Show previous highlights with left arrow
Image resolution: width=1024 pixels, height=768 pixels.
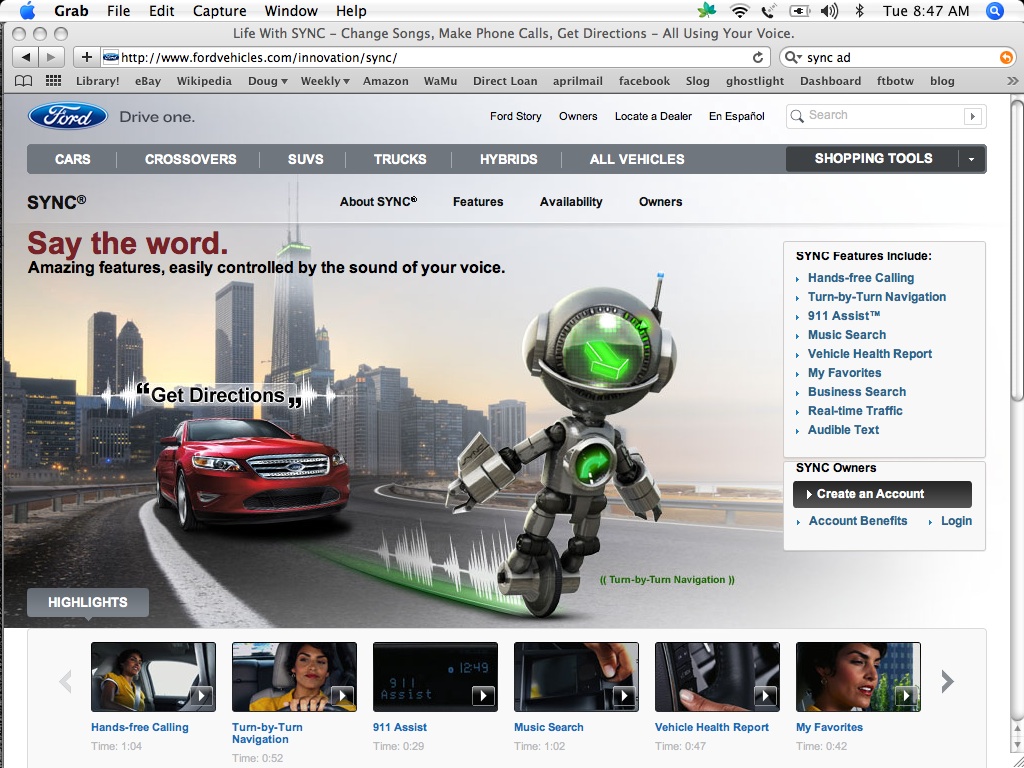[x=65, y=682]
